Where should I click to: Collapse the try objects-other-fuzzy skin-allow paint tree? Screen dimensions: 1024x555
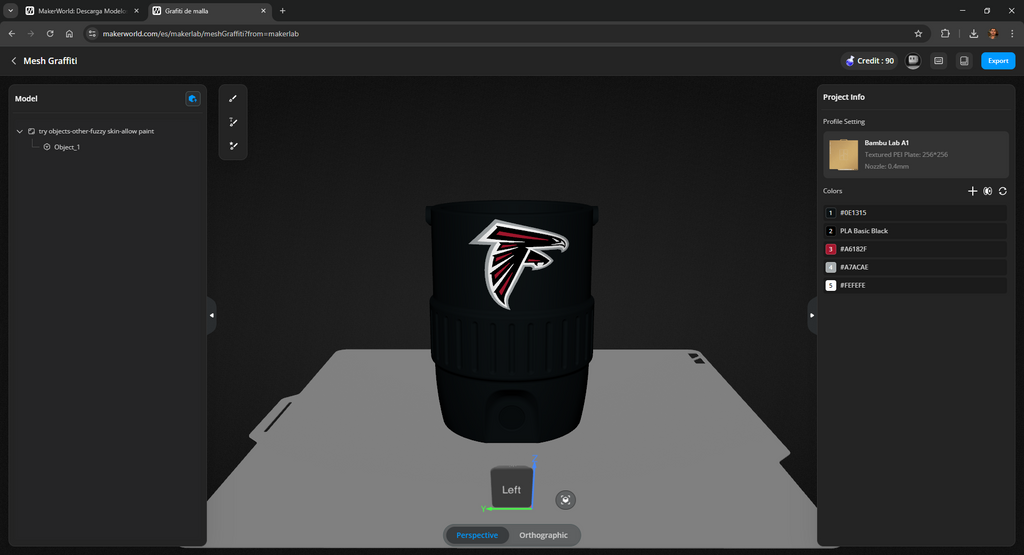pos(20,131)
